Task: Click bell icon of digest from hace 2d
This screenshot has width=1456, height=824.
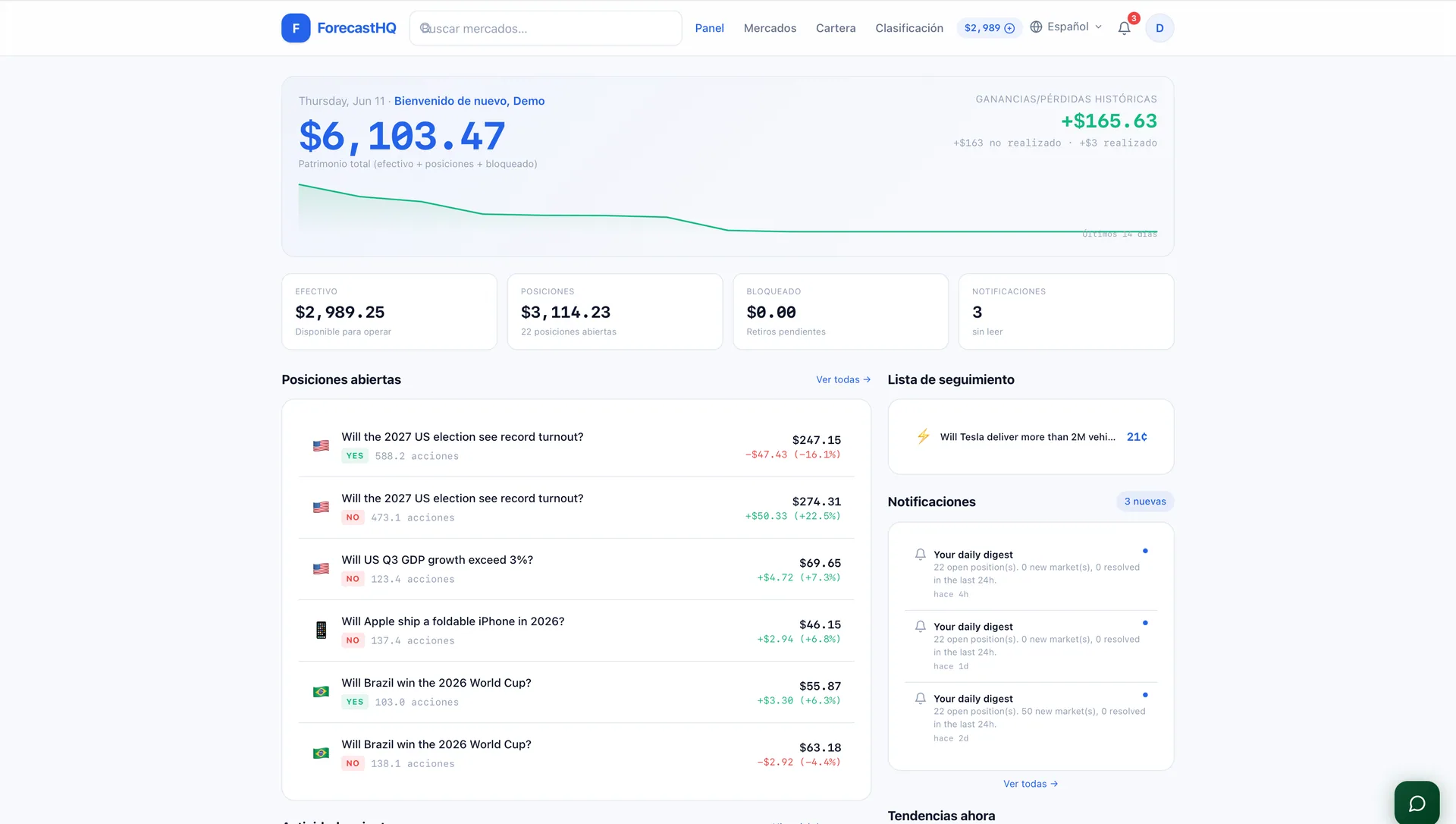Action: coord(920,699)
